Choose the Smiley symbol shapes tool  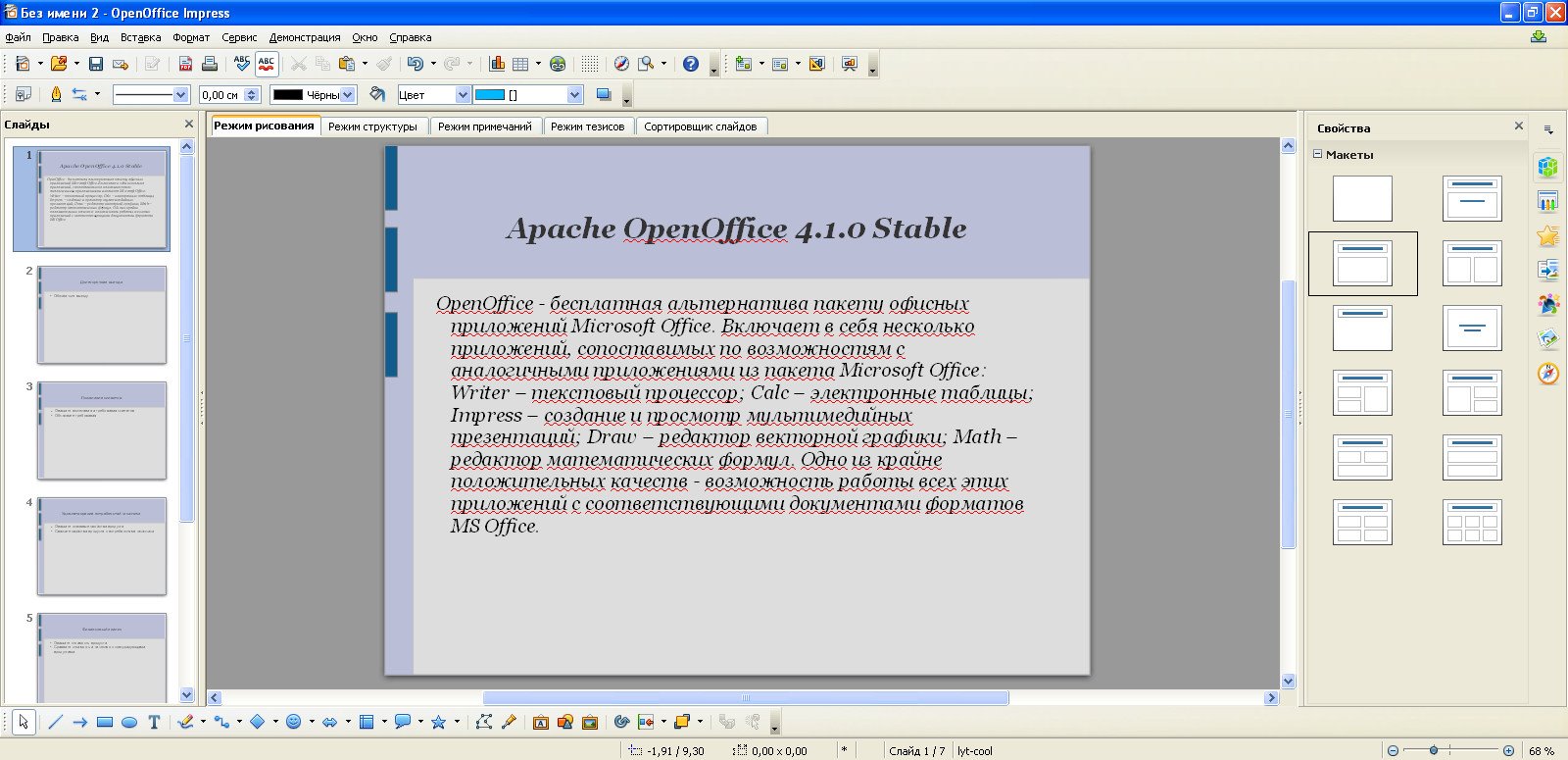[293, 723]
